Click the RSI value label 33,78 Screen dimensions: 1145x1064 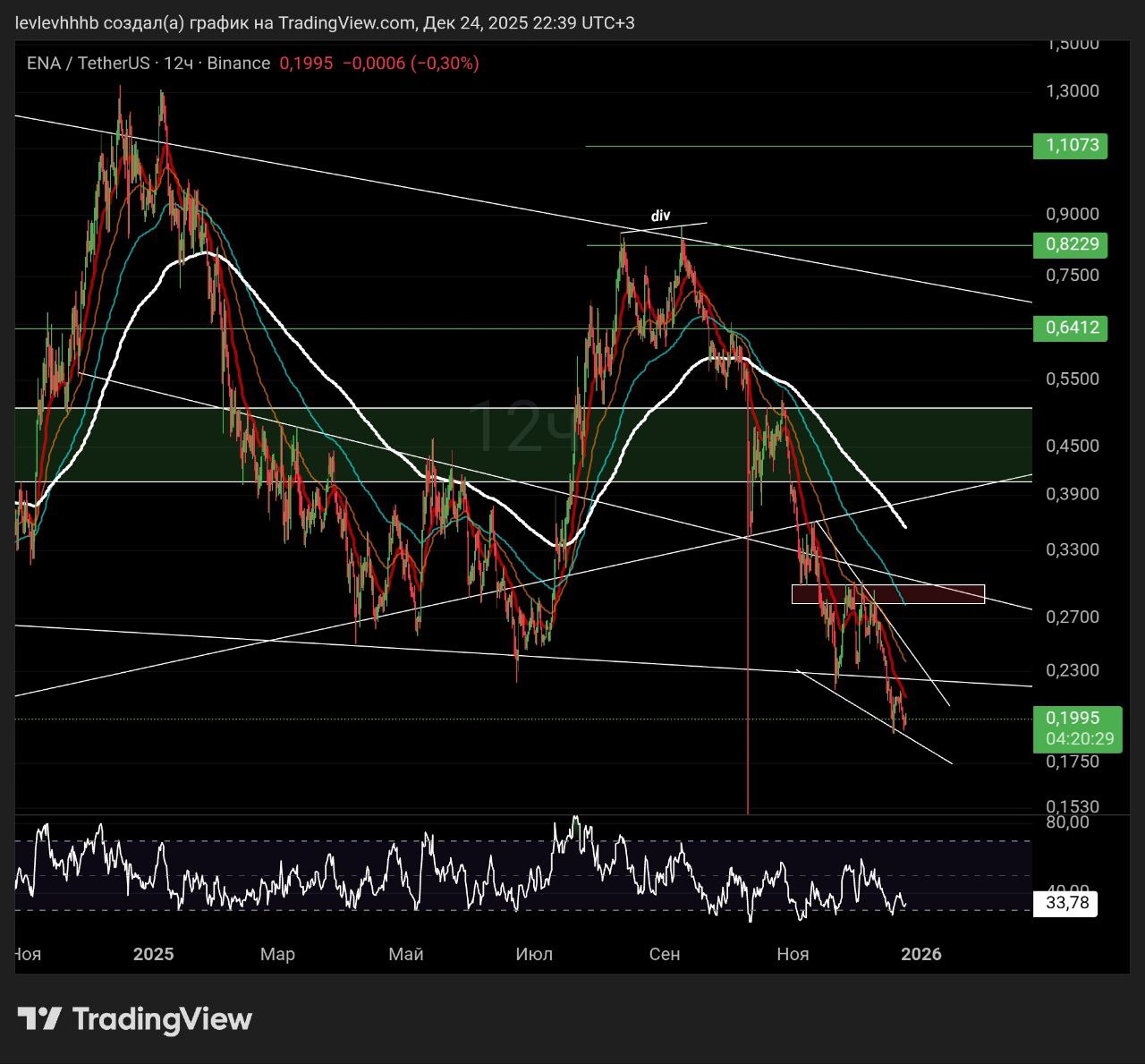[x=1066, y=903]
